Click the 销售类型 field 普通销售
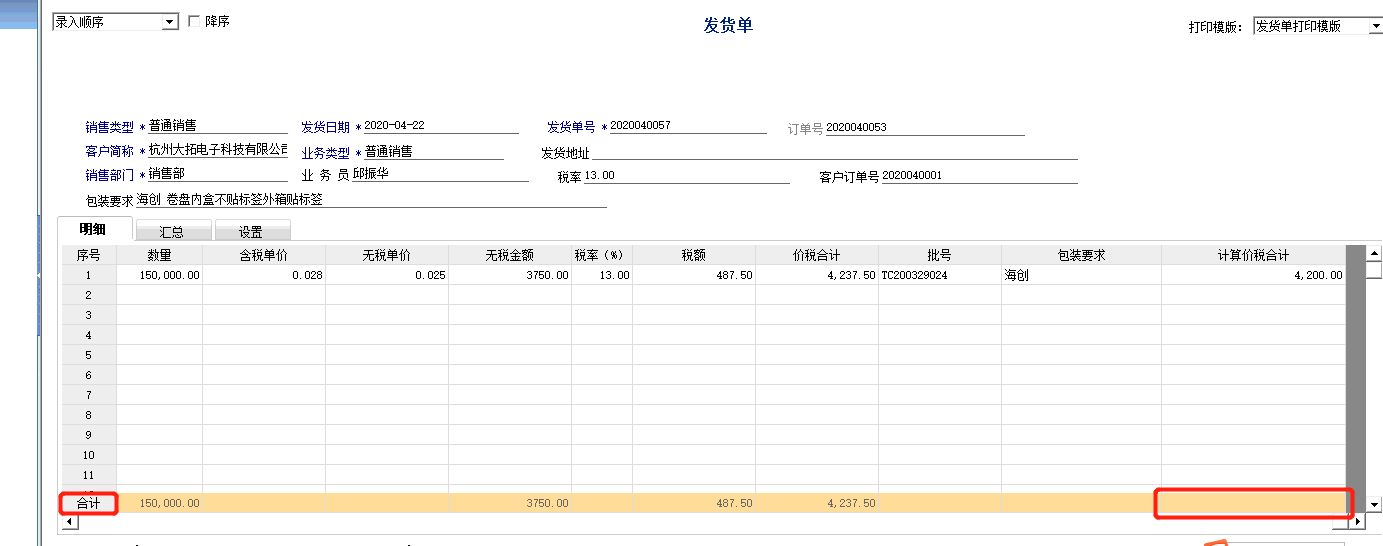The image size is (1383, 546). (x=218, y=126)
